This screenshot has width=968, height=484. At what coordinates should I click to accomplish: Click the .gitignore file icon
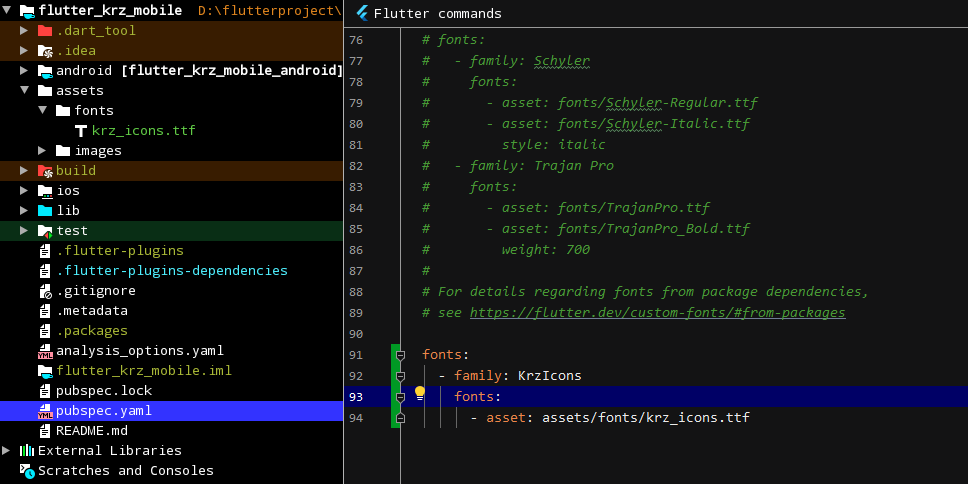pyautogui.click(x=45, y=291)
